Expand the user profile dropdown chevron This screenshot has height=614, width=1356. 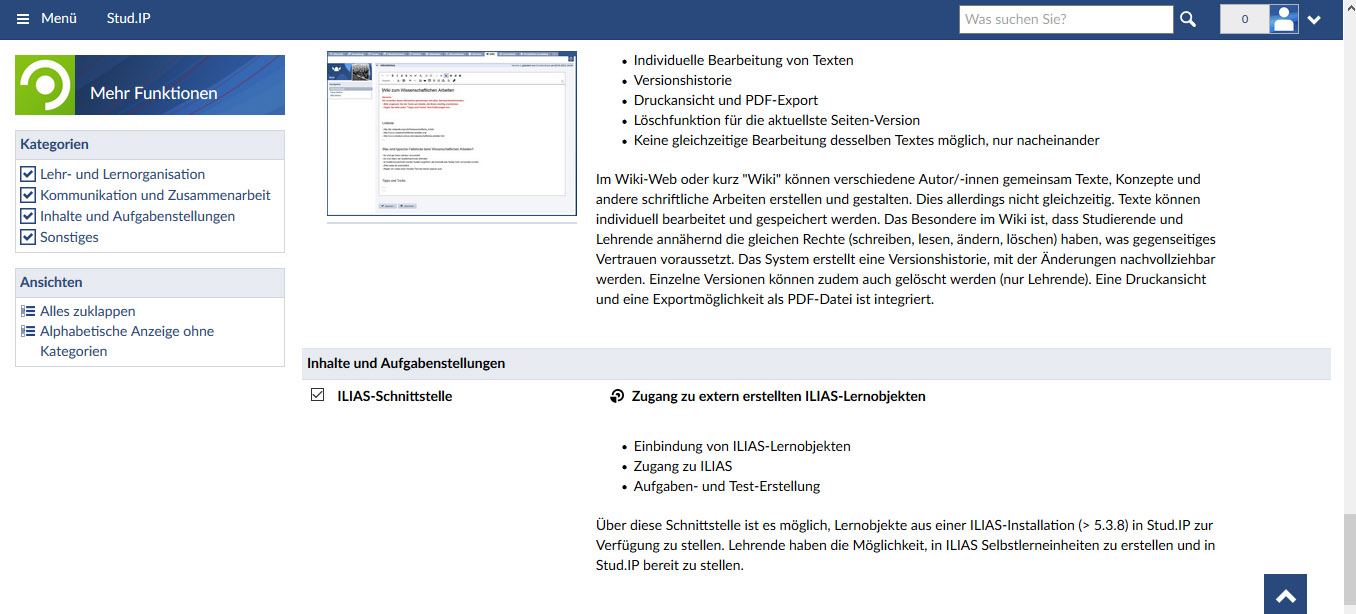[x=1314, y=20]
